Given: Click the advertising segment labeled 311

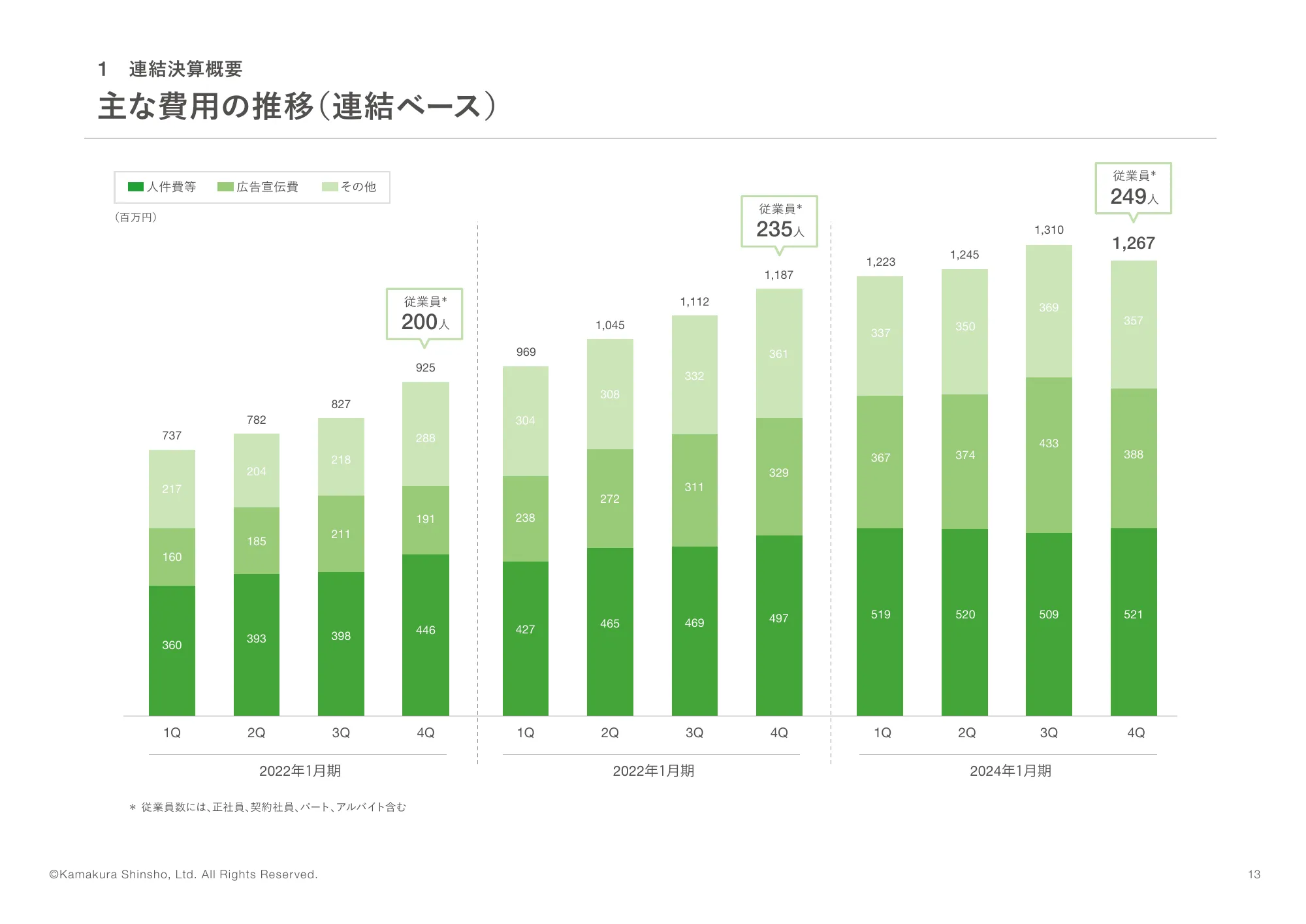Looking at the screenshot, I should pyautogui.click(x=694, y=490).
